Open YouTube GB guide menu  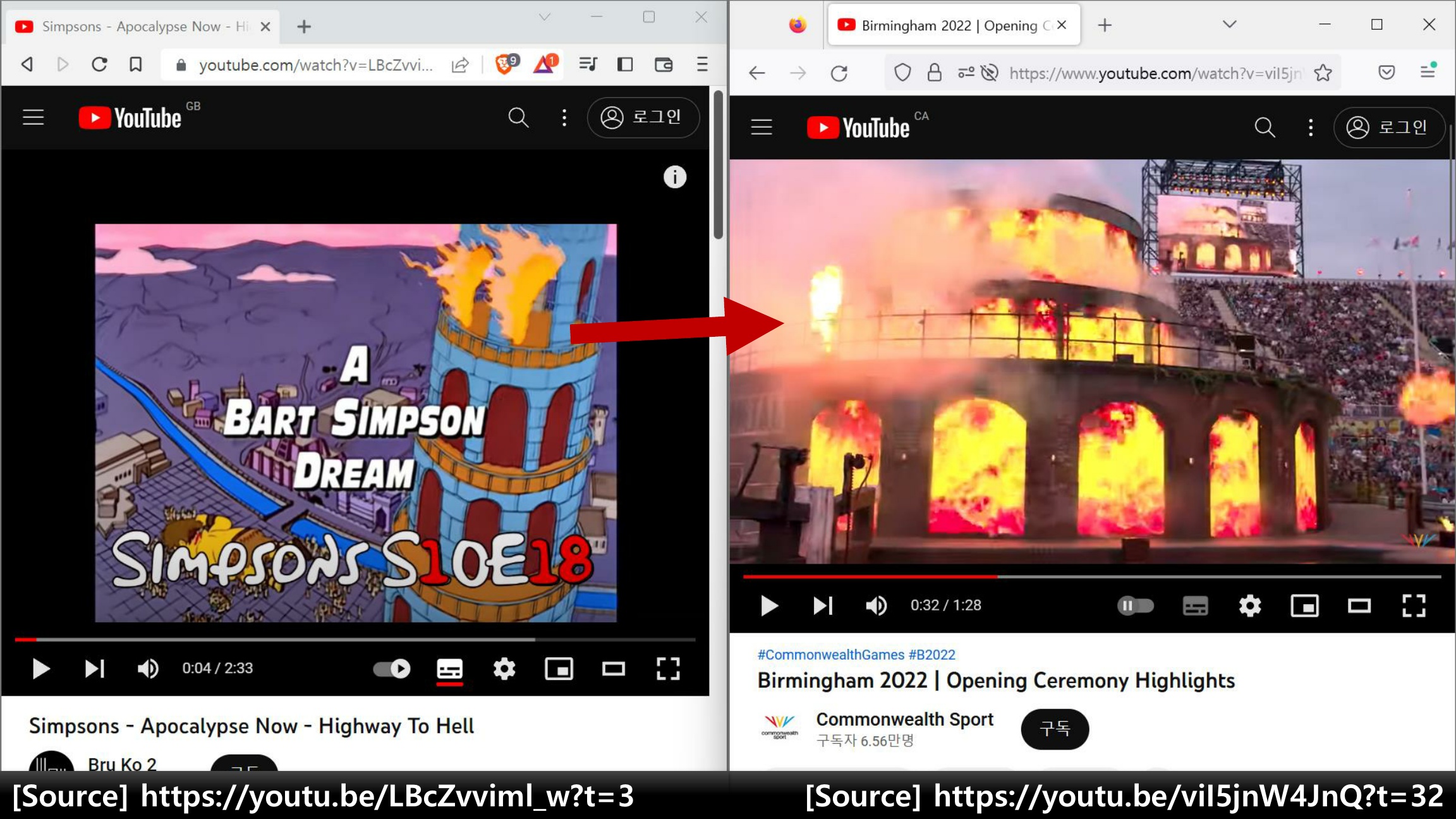coord(33,118)
